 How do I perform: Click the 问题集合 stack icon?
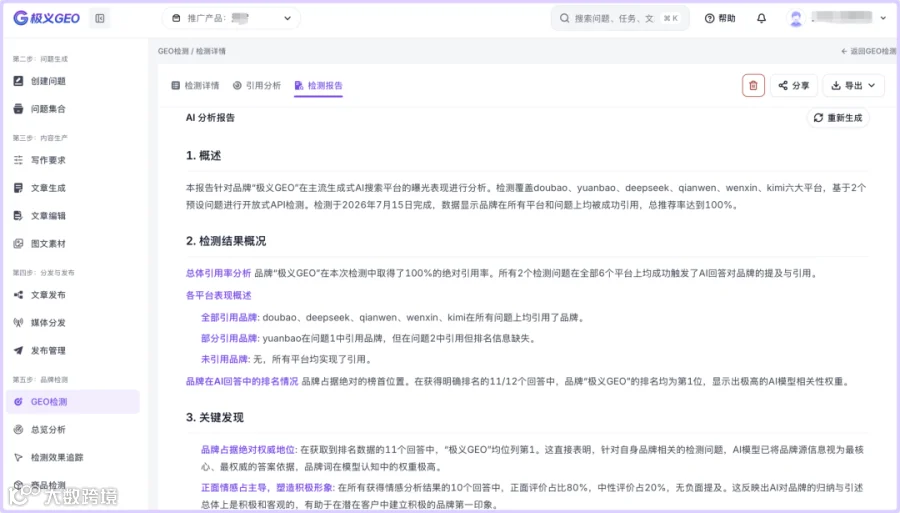(18, 108)
